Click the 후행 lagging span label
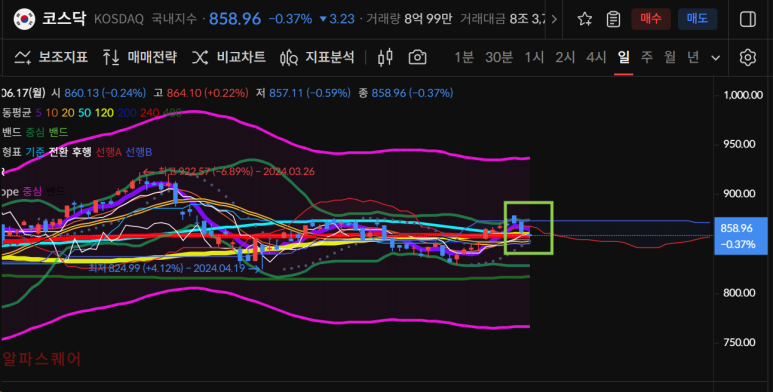 click(81, 152)
